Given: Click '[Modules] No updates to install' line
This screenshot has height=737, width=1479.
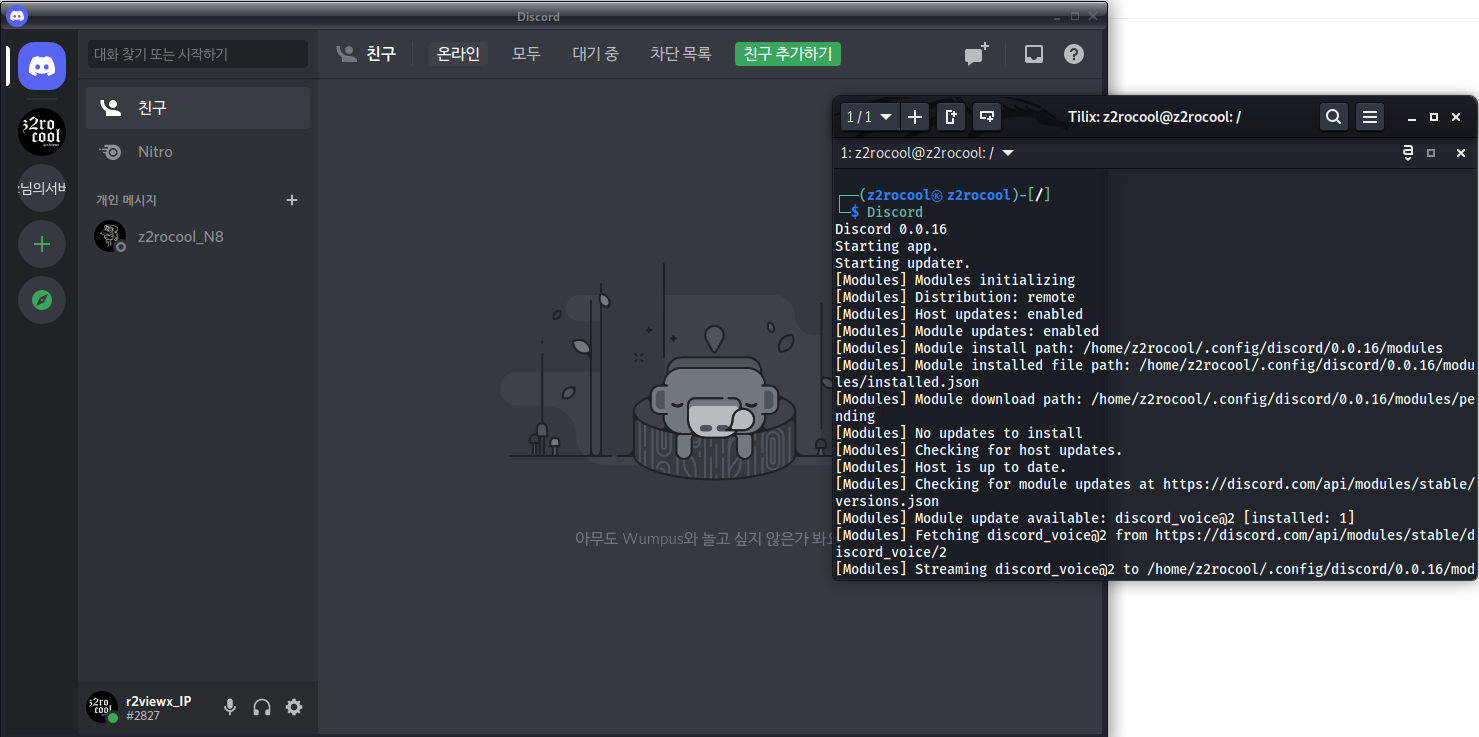Looking at the screenshot, I should (x=959, y=433).
